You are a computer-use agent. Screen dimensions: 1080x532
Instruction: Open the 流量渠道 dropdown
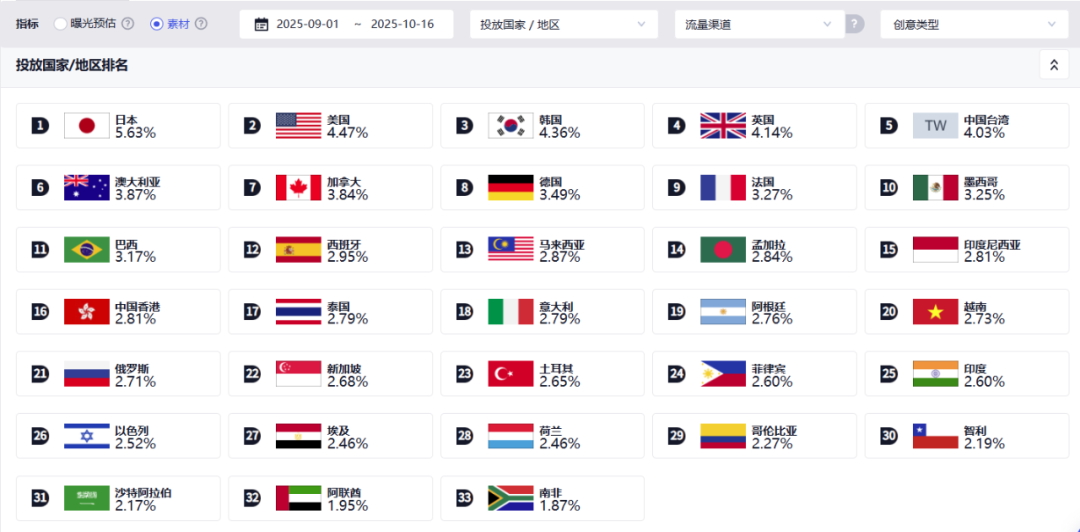click(x=759, y=24)
